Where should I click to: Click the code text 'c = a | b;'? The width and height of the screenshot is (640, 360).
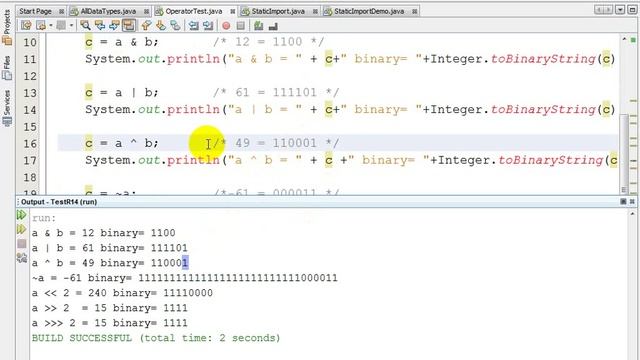[x=122, y=93]
